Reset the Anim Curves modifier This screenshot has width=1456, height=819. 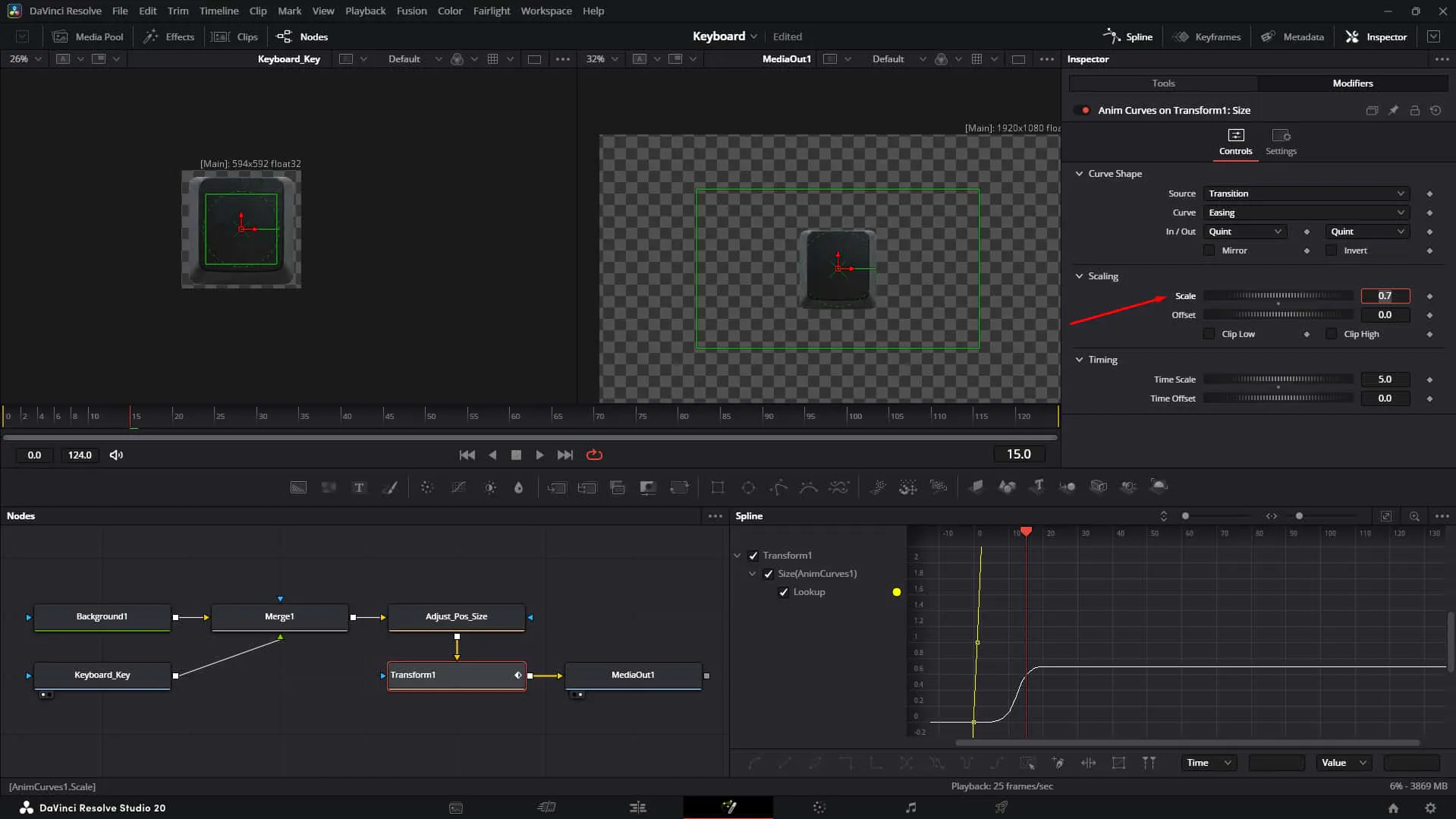(1436, 110)
